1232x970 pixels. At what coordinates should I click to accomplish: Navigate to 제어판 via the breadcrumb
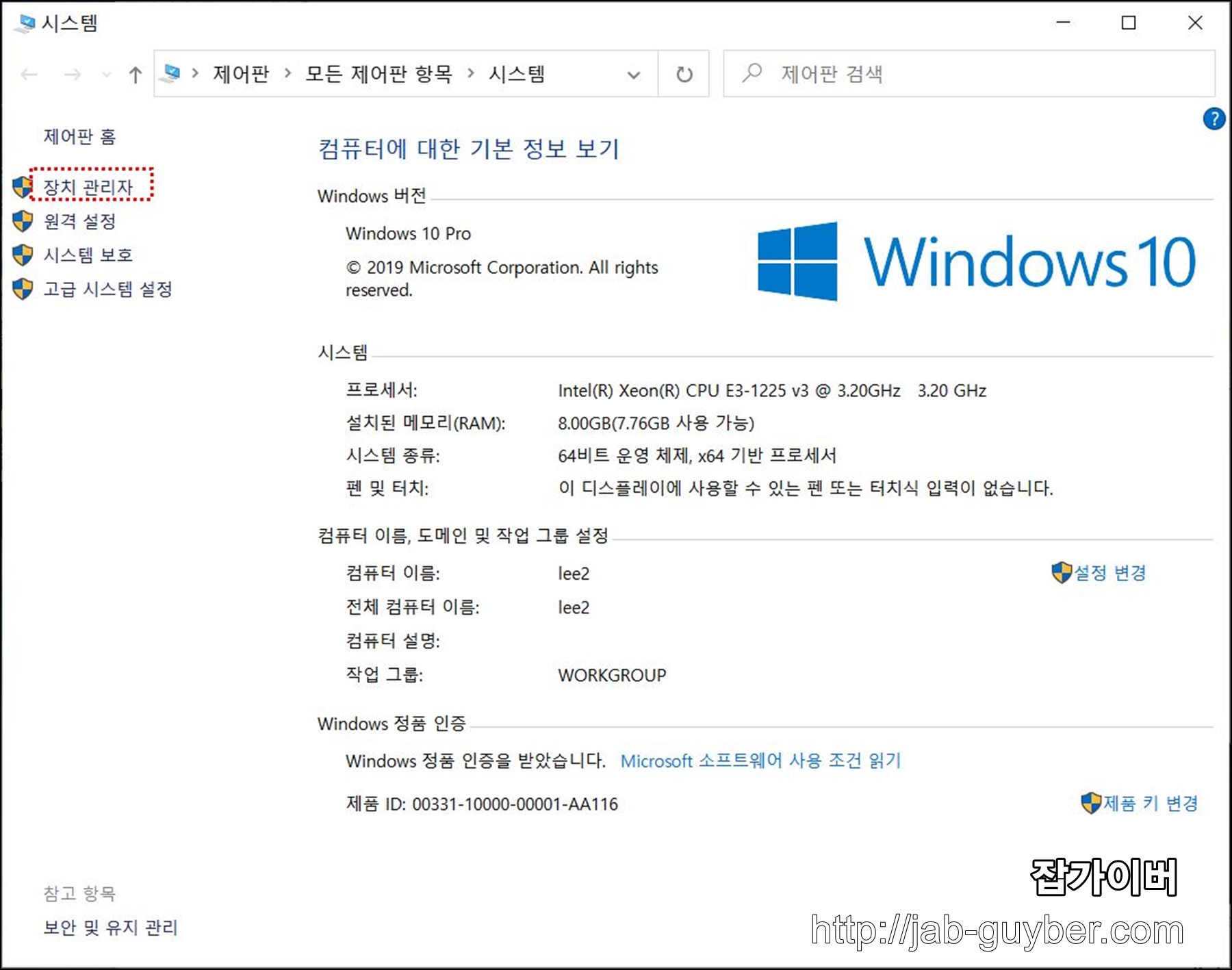(x=241, y=74)
